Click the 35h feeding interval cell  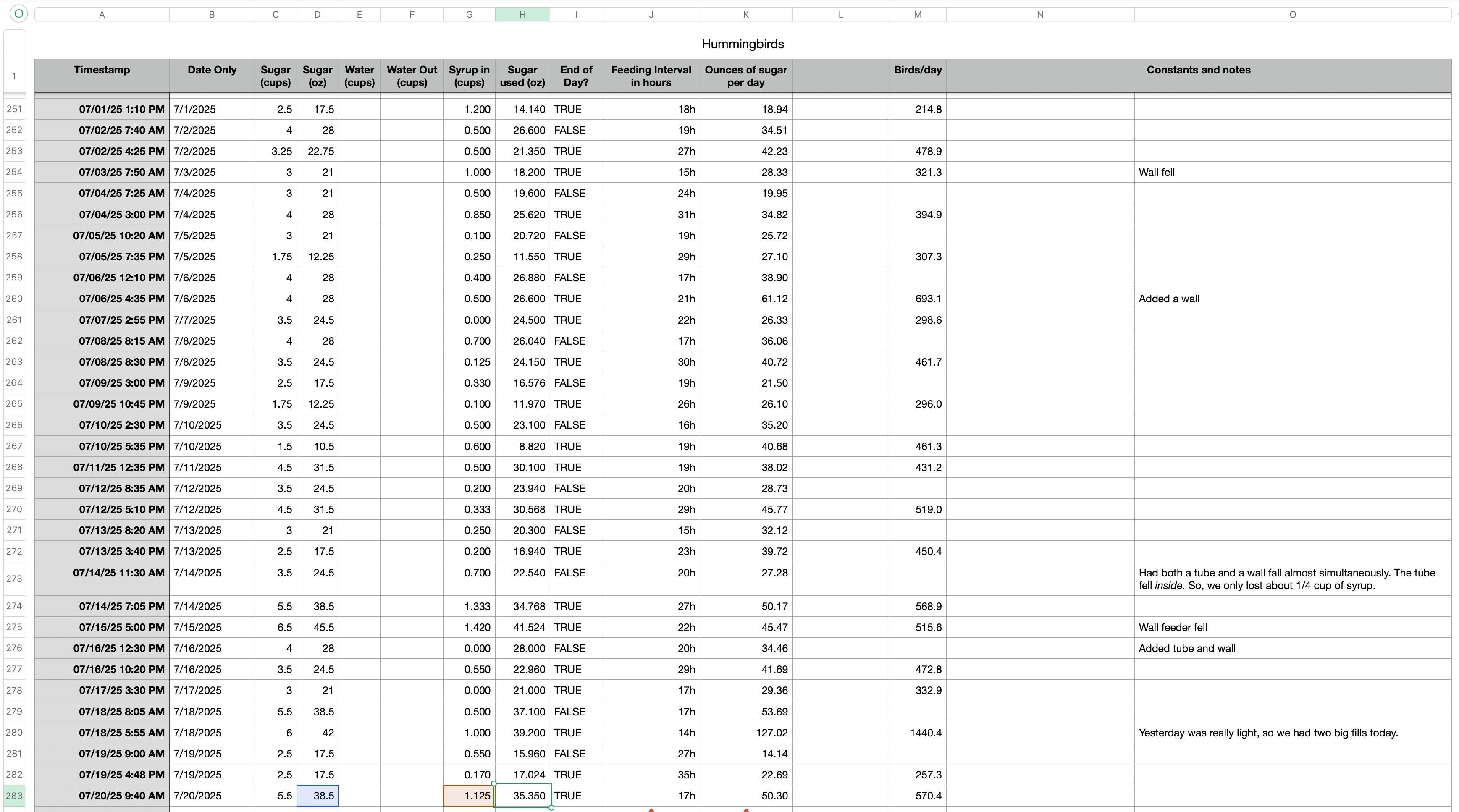click(x=651, y=775)
